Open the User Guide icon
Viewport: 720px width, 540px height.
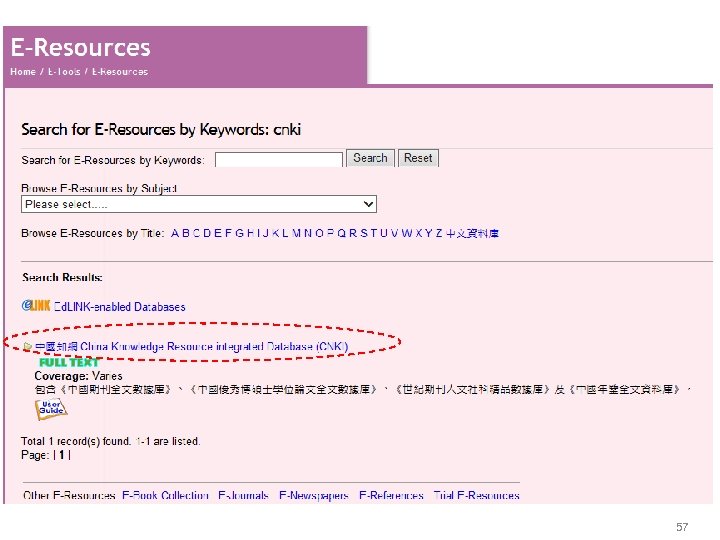[51, 409]
